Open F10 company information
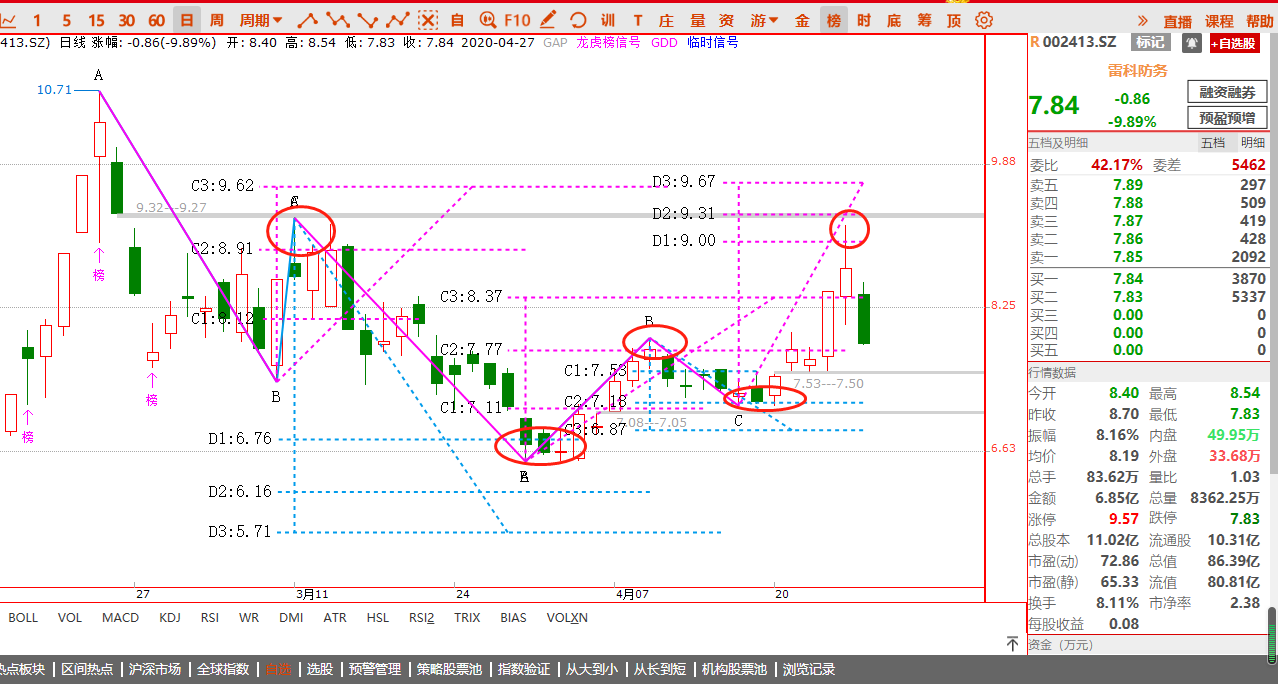This screenshot has width=1278, height=684. 517,19
